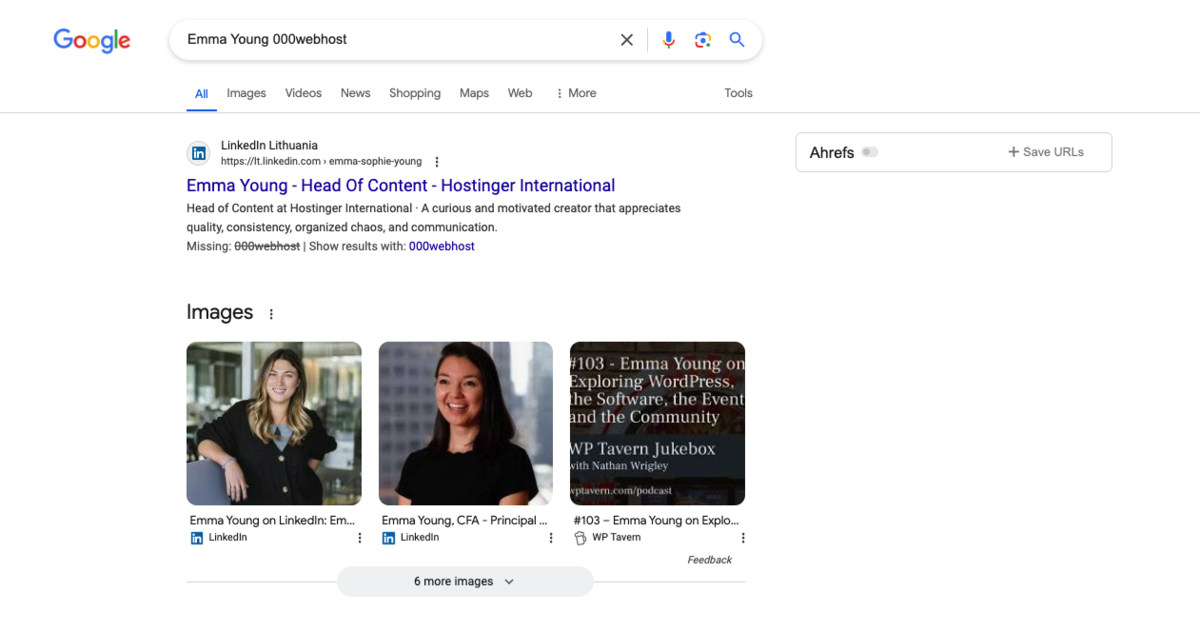The height and width of the screenshot is (631, 1200).
Task: Switch to the News tab
Action: point(355,93)
